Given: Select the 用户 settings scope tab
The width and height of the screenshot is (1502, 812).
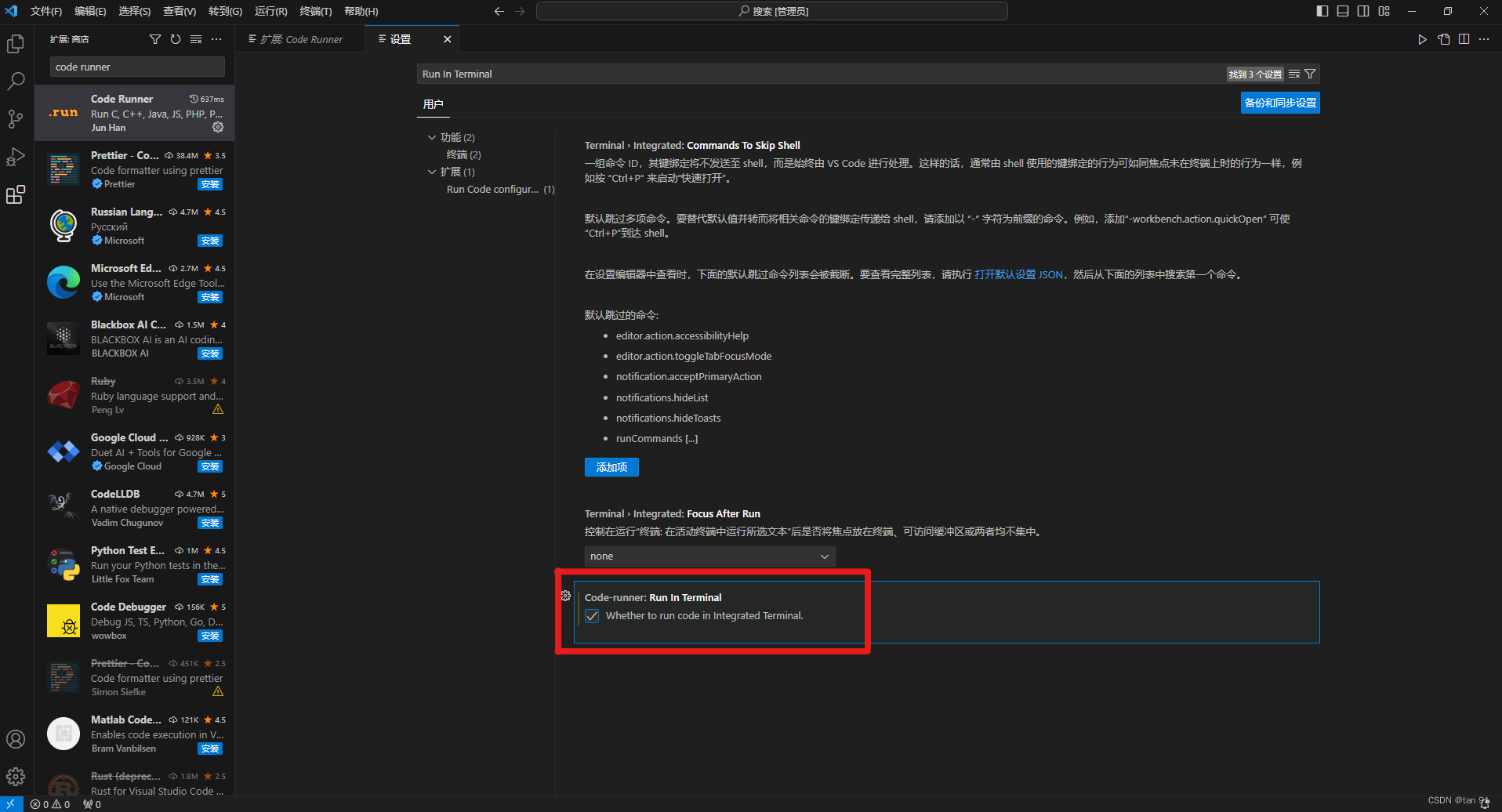Looking at the screenshot, I should [433, 104].
